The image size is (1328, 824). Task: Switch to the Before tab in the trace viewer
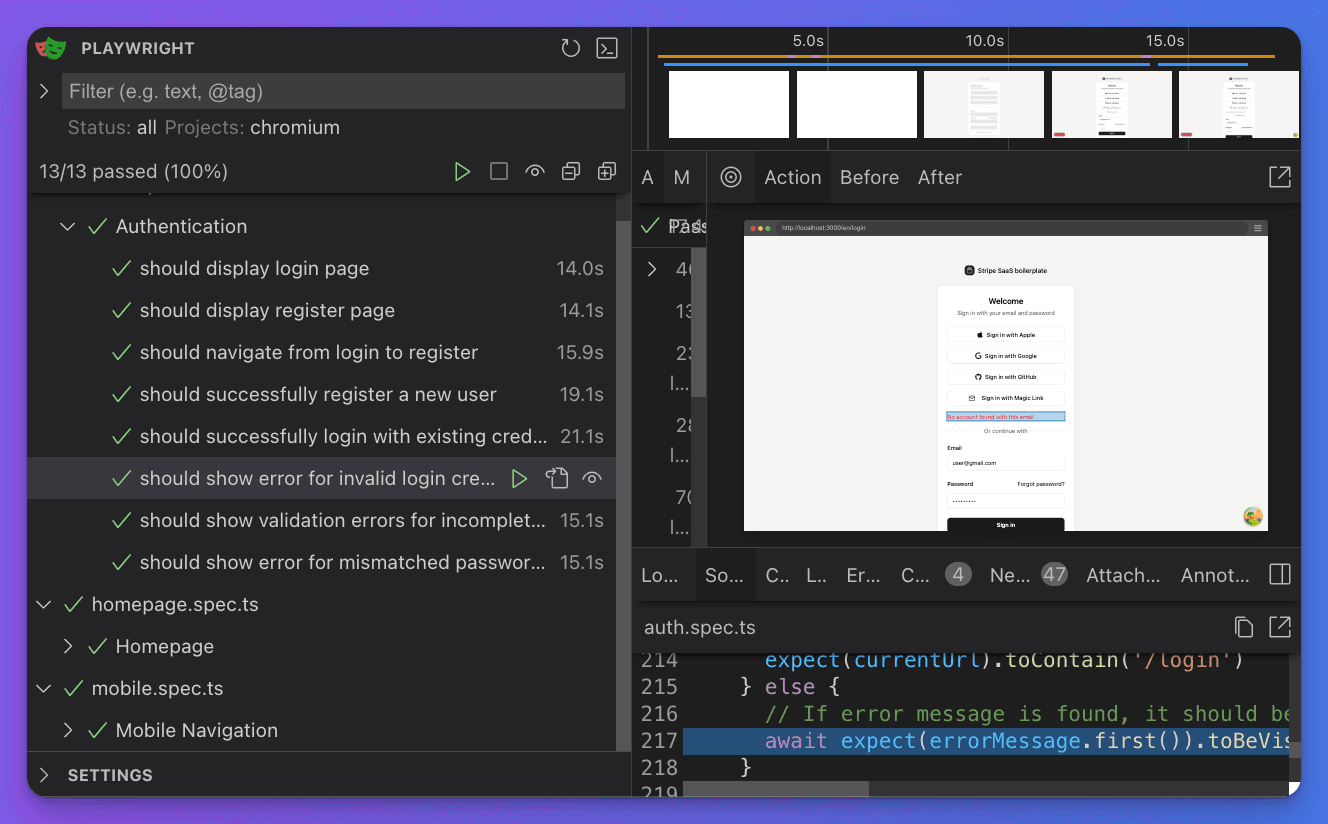pos(868,177)
